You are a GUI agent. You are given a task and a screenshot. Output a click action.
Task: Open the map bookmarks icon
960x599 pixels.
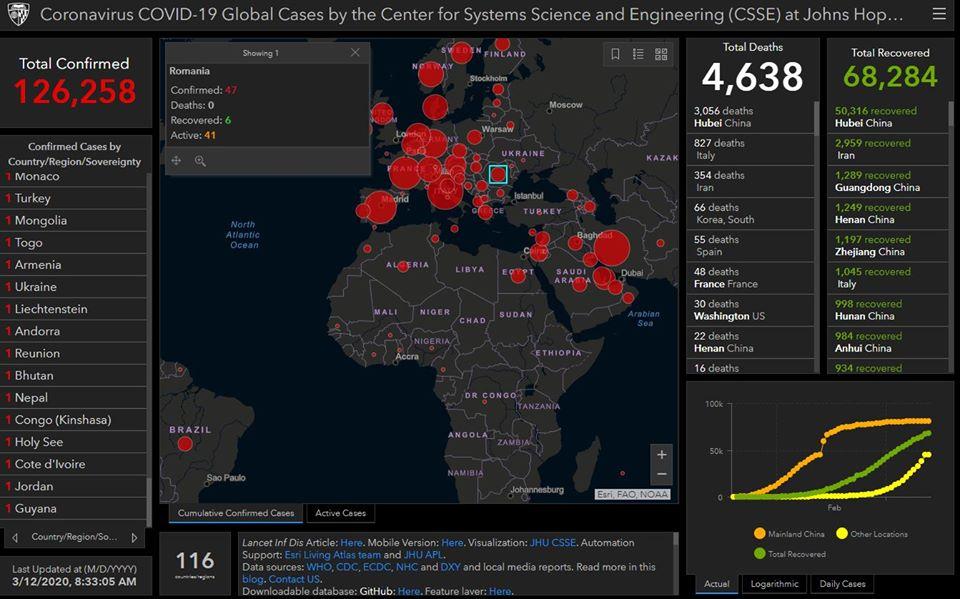tap(616, 54)
